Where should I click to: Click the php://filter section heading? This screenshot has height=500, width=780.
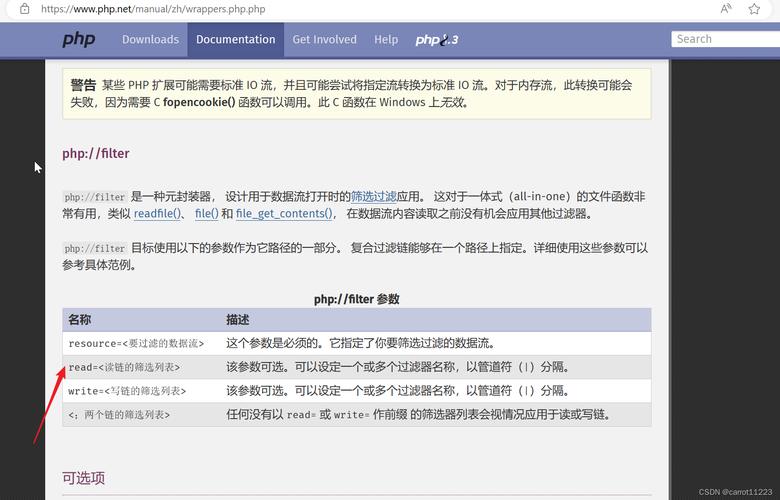click(x=96, y=153)
